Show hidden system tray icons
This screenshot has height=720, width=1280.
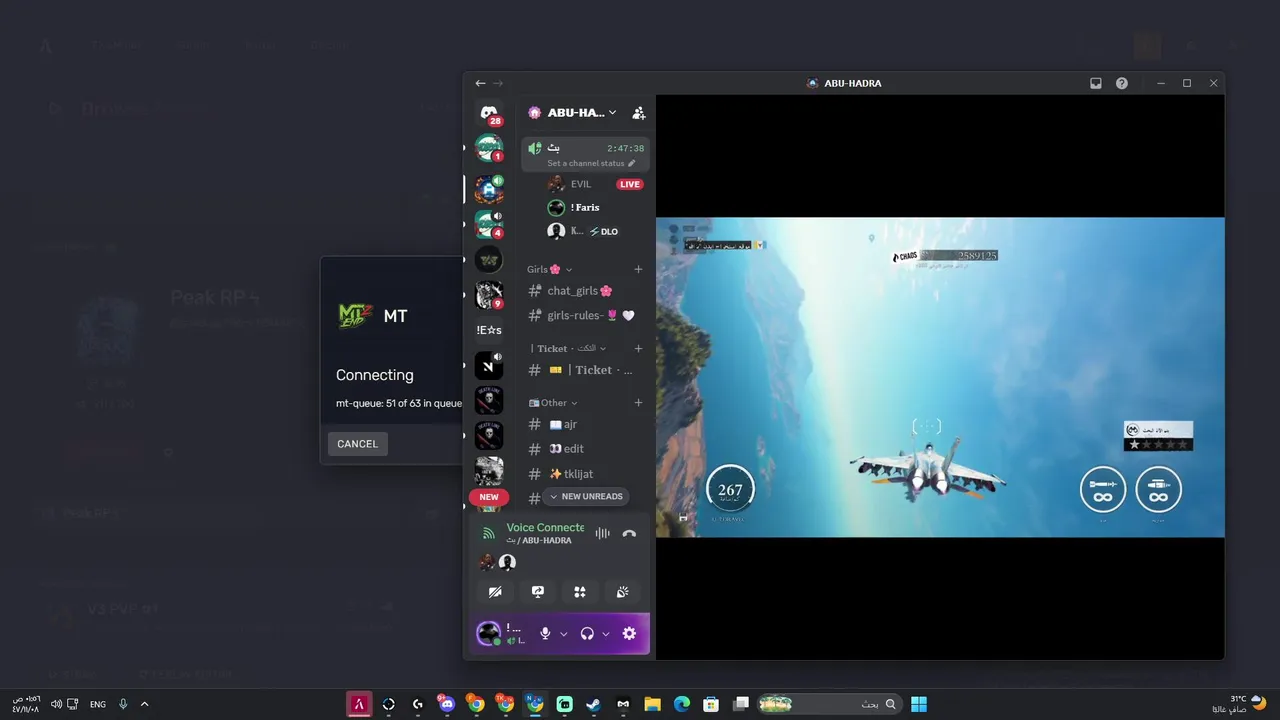(x=144, y=704)
